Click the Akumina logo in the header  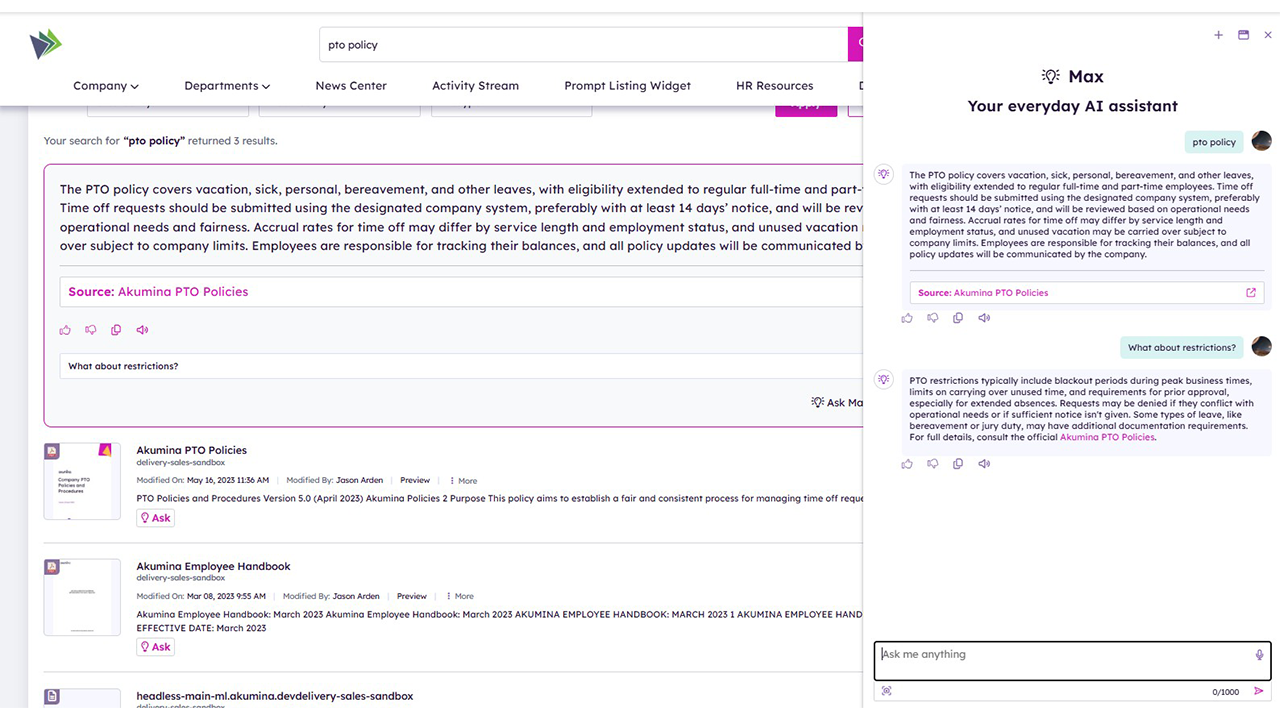45,44
